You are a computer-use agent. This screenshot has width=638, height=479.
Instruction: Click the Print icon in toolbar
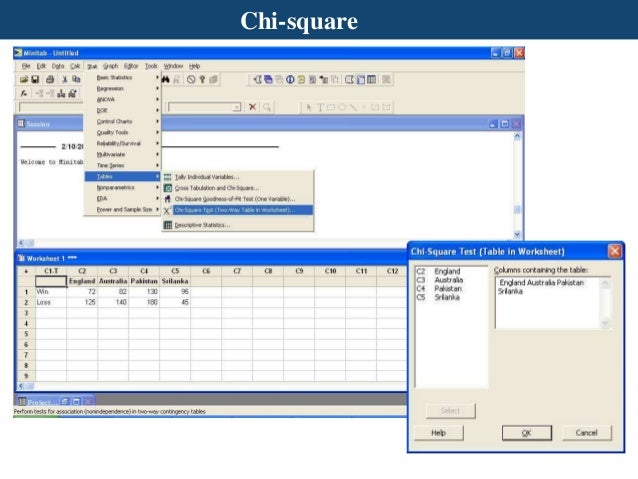(50, 79)
